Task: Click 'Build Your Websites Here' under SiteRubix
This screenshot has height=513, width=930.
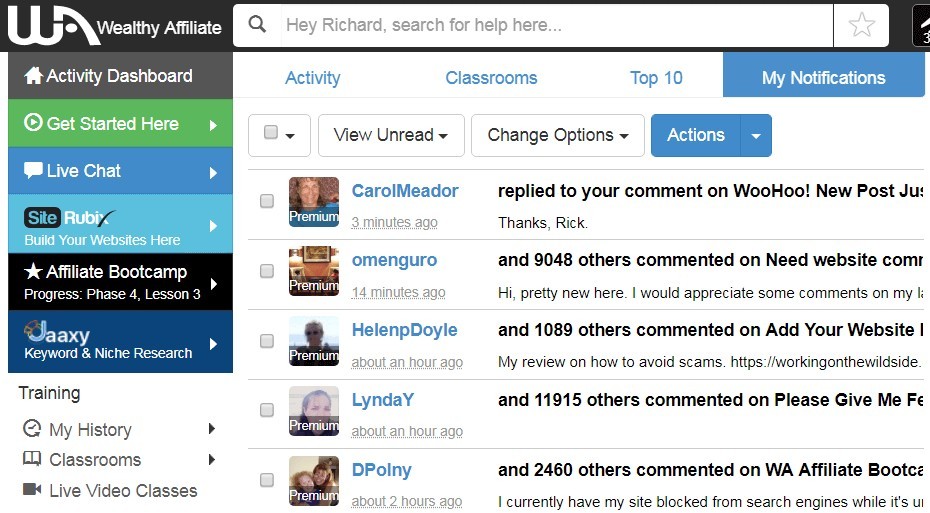Action: click(102, 240)
